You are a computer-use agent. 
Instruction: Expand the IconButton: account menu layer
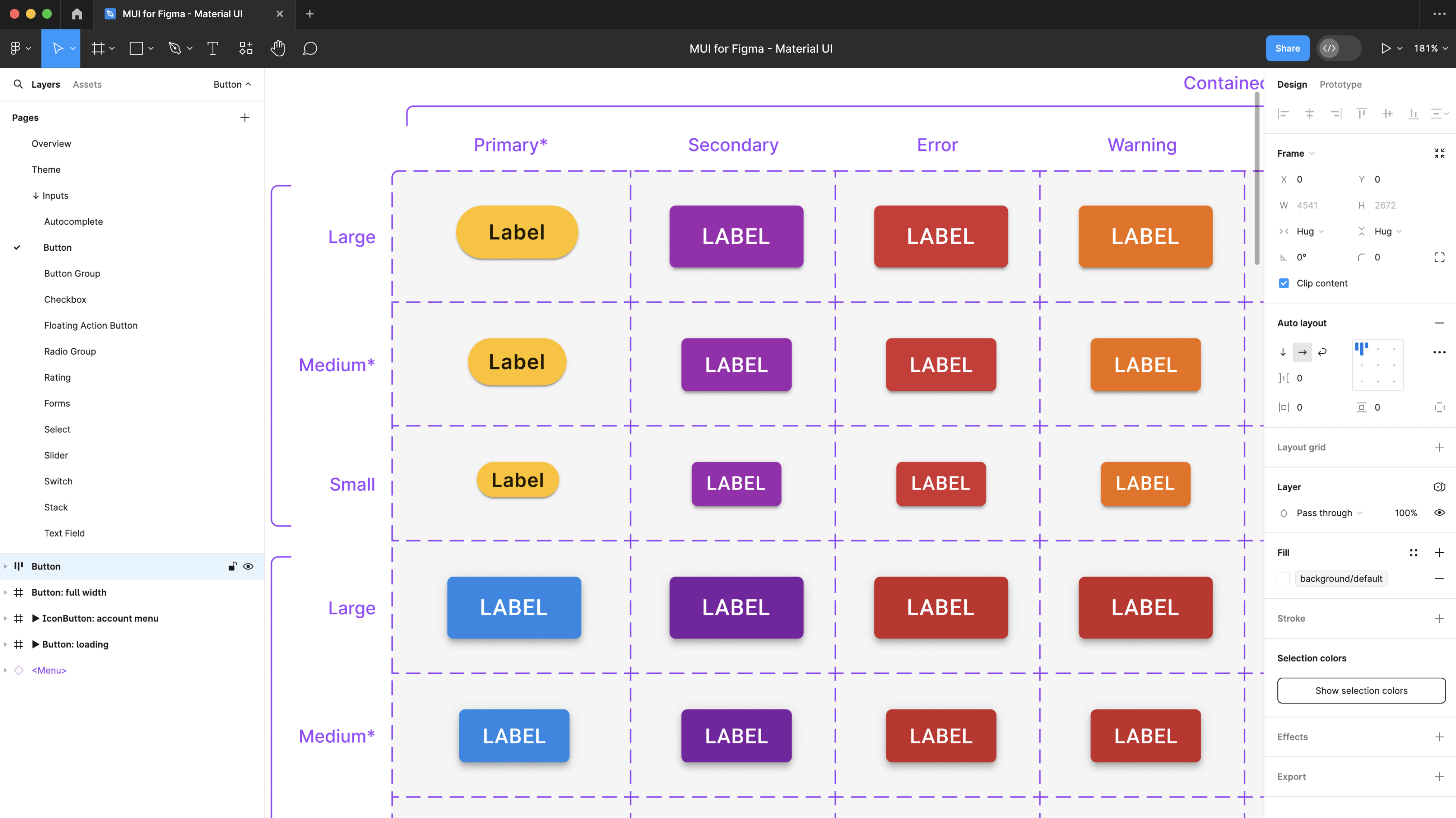coord(6,618)
